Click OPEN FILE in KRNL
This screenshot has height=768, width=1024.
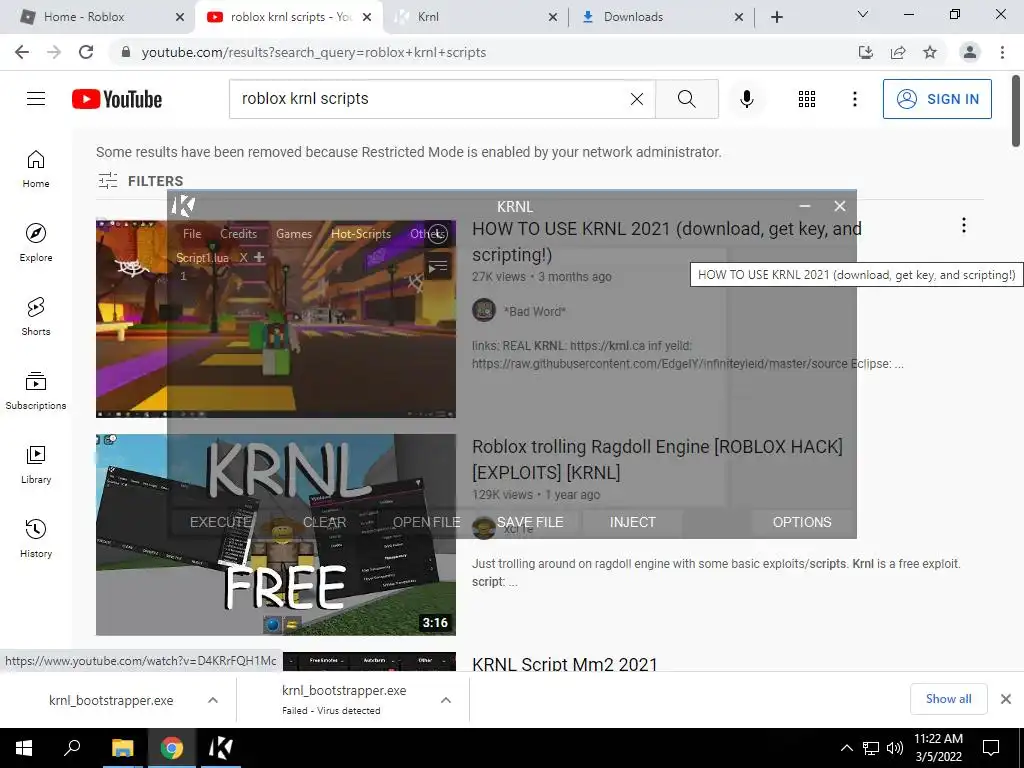tap(426, 522)
